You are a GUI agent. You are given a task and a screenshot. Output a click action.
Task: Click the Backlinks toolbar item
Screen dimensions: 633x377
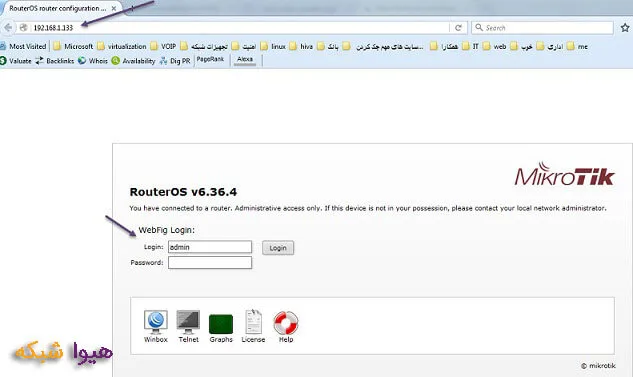pyautogui.click(x=54, y=61)
